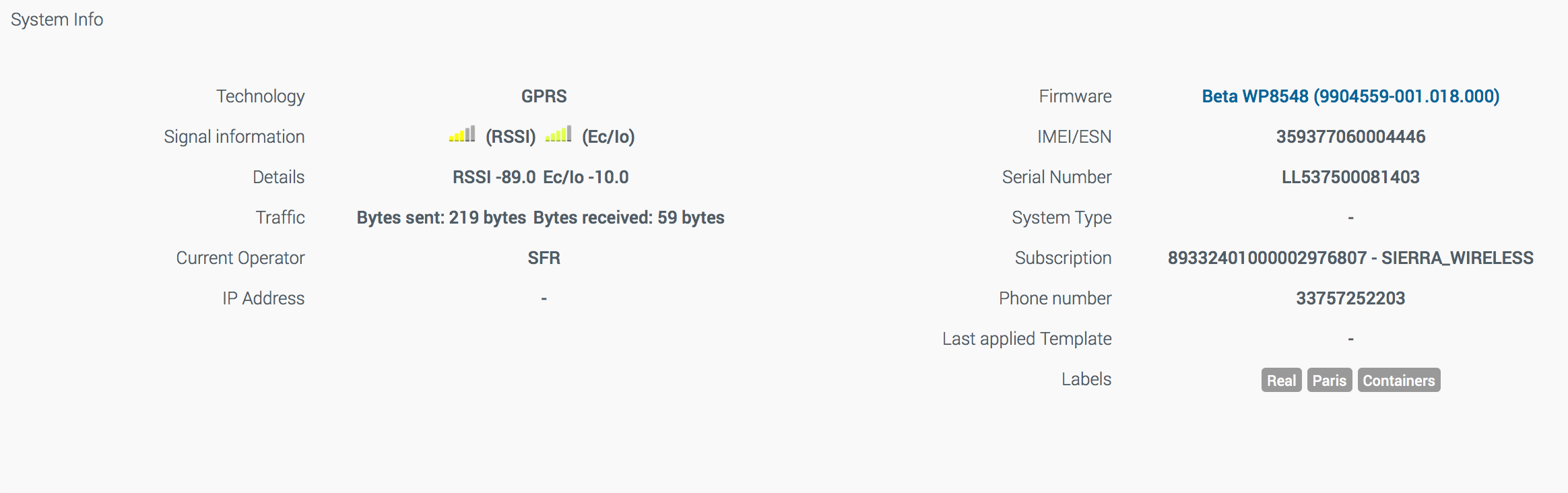The height and width of the screenshot is (493, 1568).
Task: Click the Last applied Template label
Action: [1026, 339]
